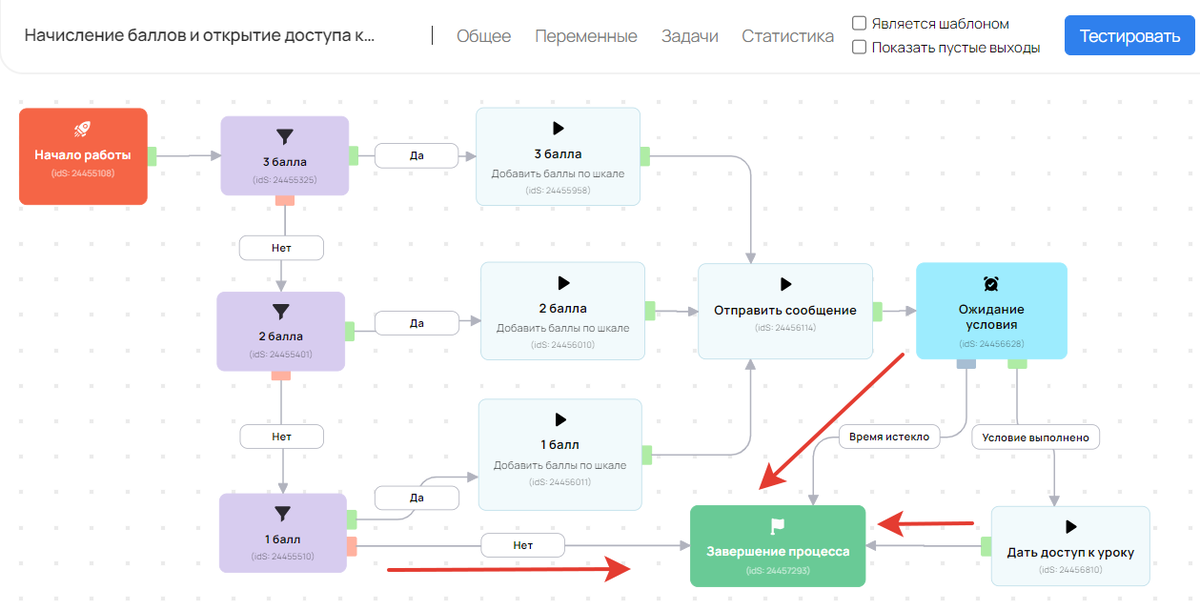This screenshot has width=1200, height=610.
Task: Select the funnel icon of 3 балла condition
Action: coord(284,137)
